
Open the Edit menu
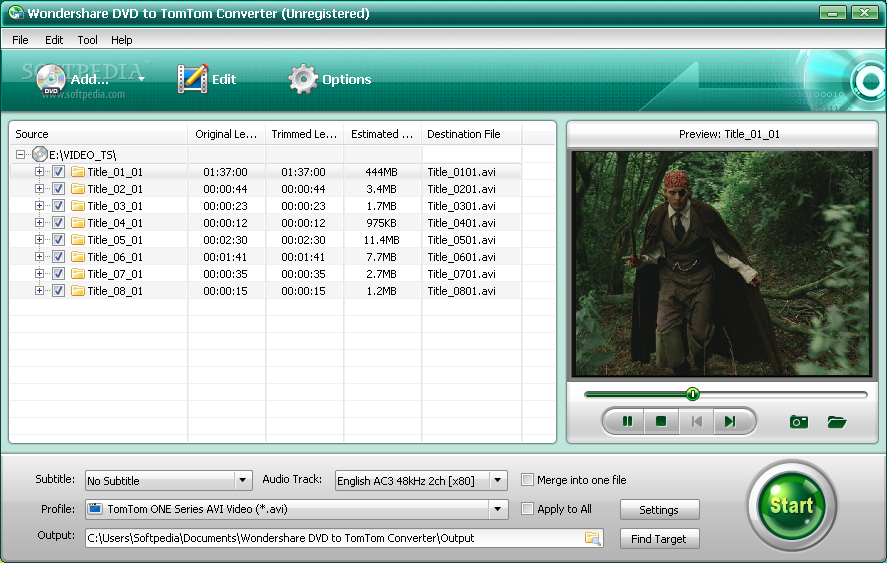click(54, 40)
